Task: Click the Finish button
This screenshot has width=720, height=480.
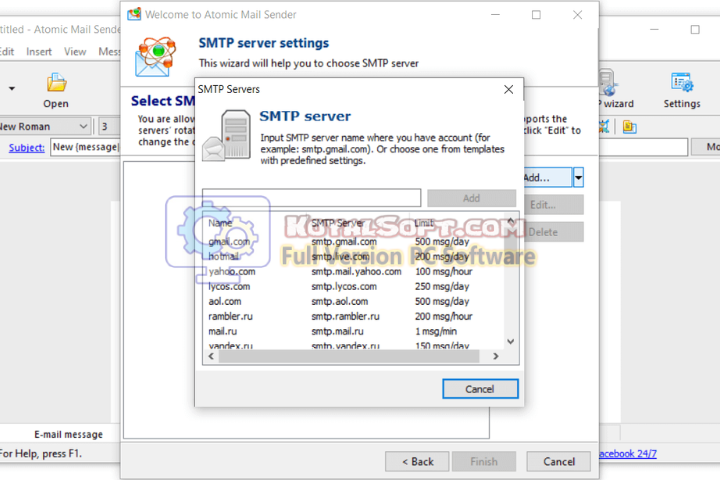Action: point(484,461)
